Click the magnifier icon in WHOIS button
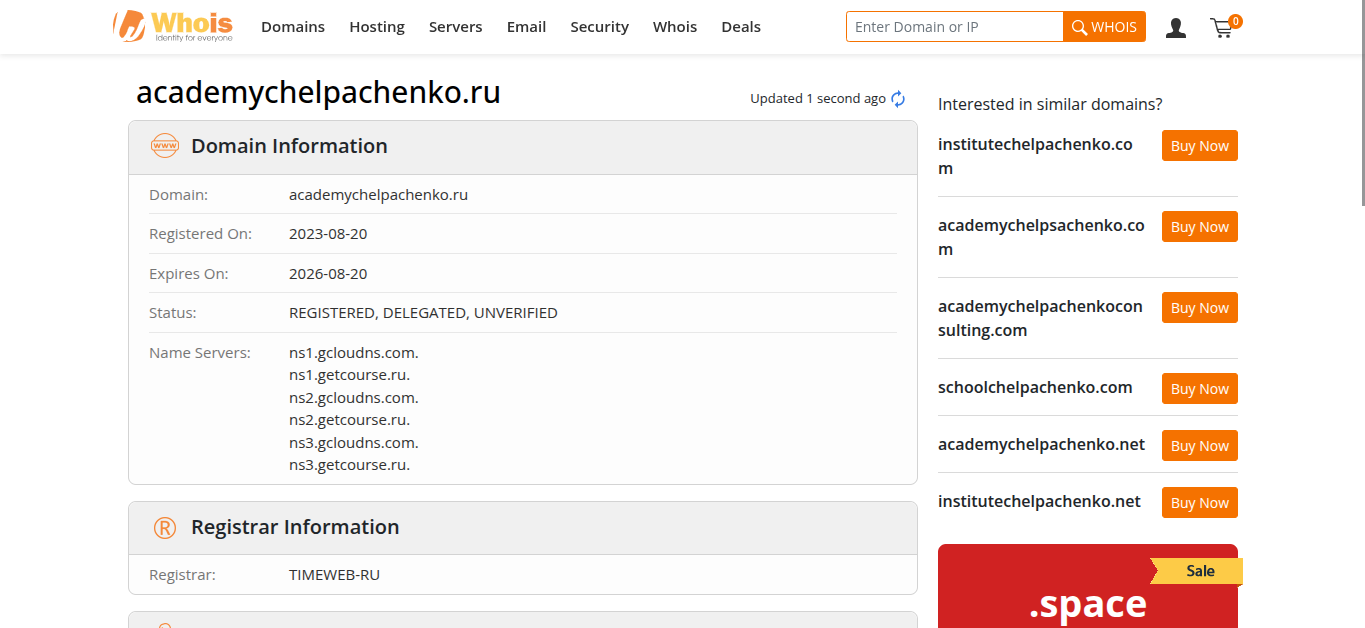This screenshot has height=628, width=1365. click(1079, 28)
